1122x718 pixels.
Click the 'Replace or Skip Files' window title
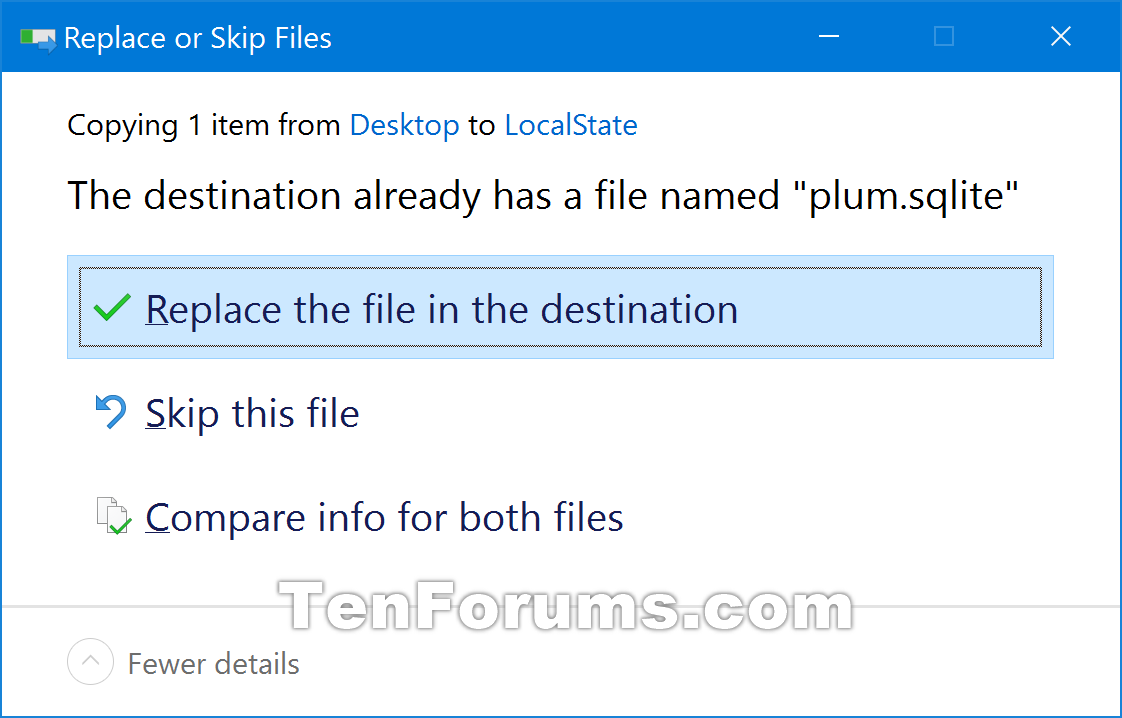197,38
